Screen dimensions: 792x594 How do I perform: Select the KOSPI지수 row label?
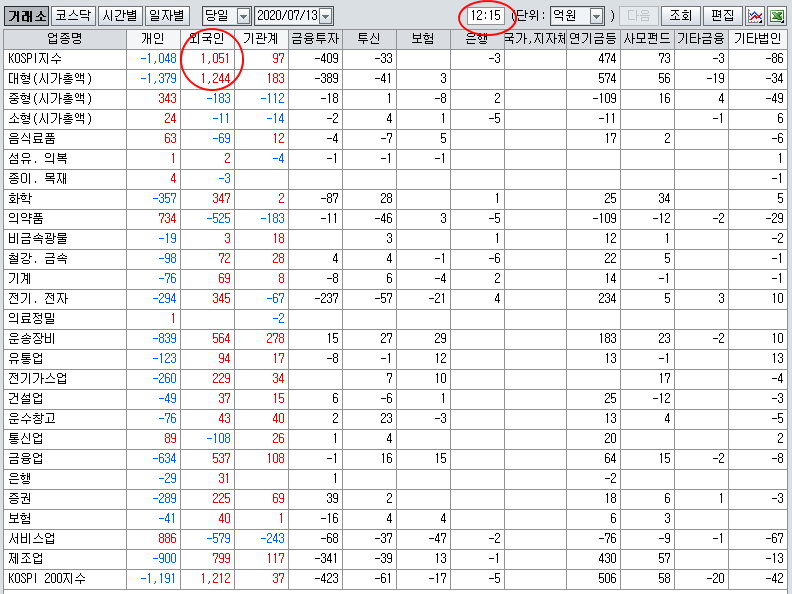coord(36,59)
